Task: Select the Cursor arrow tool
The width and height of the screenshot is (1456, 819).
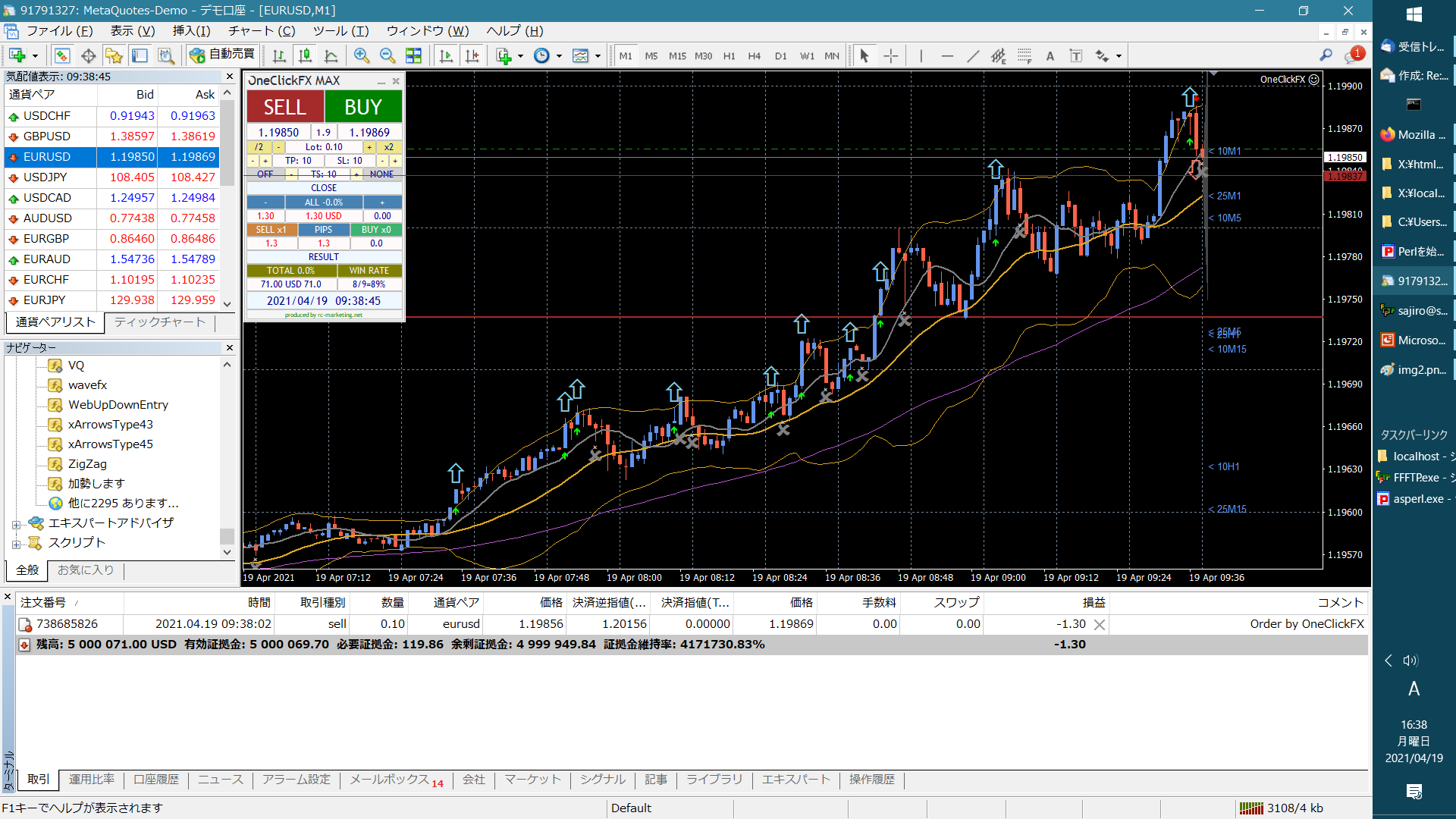Action: pos(864,55)
